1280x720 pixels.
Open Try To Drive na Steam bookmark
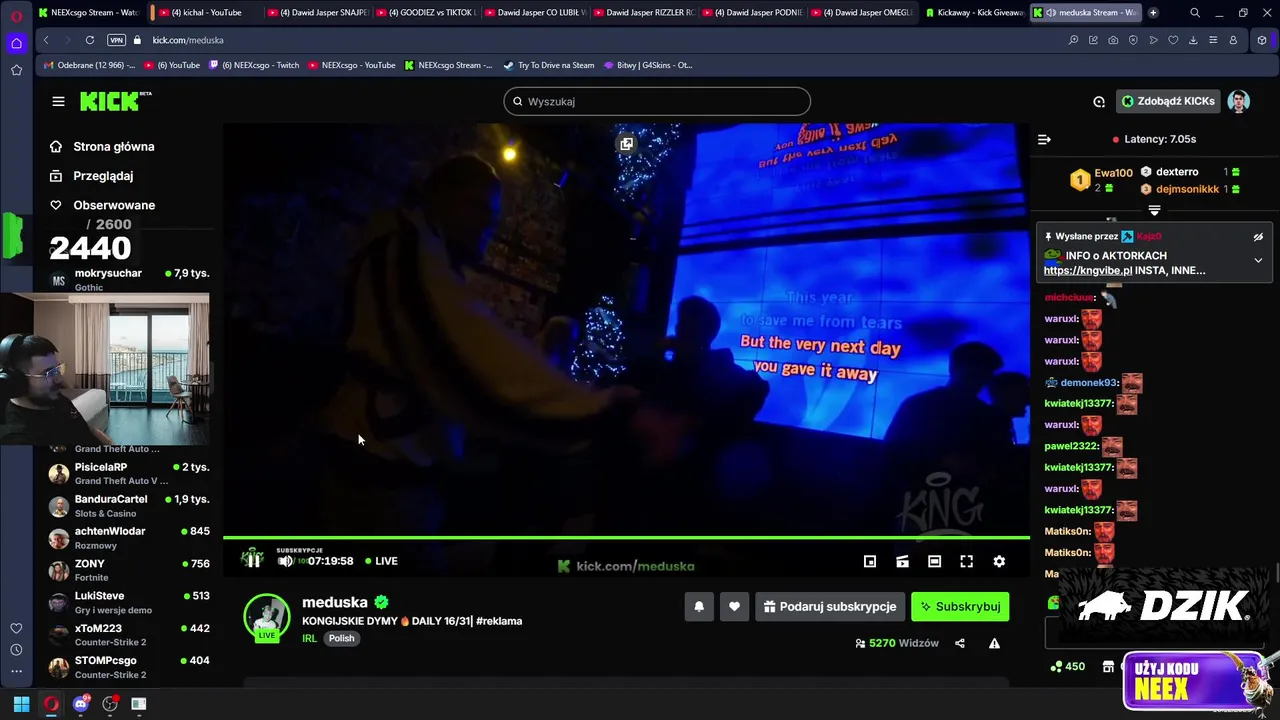(549, 65)
